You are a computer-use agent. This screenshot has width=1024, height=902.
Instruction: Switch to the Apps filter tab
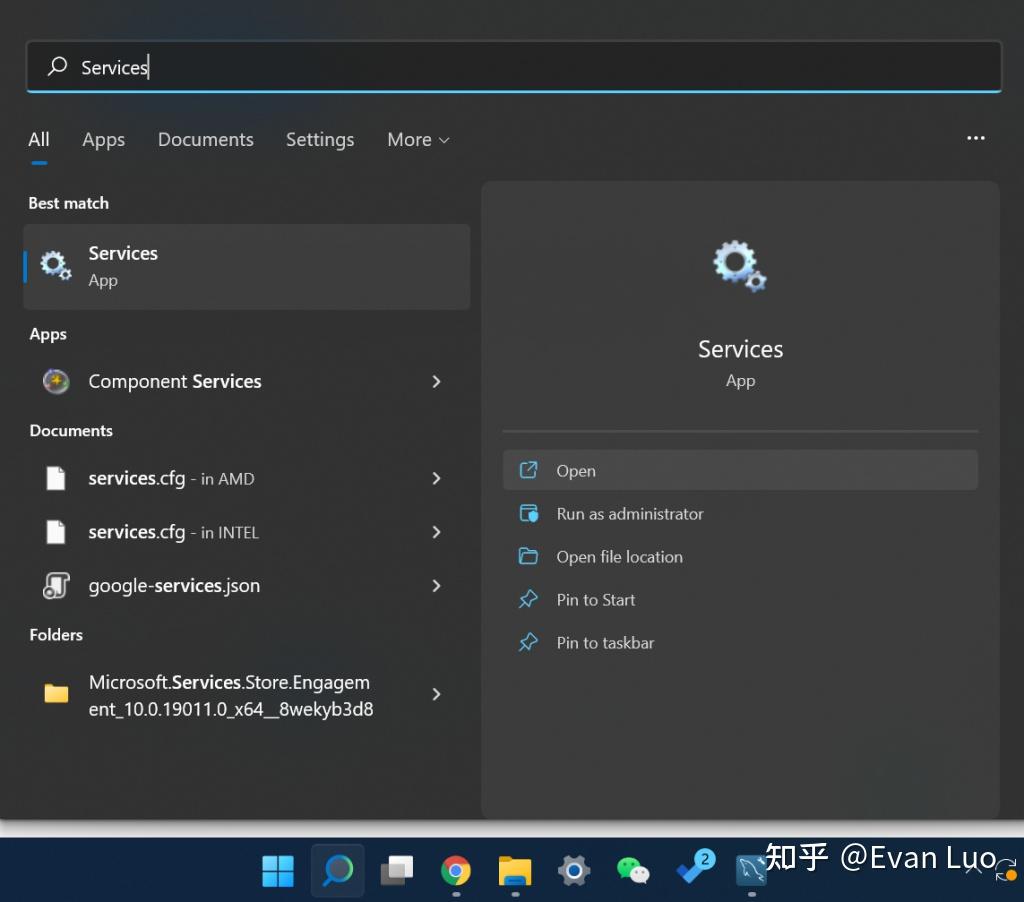tap(103, 140)
